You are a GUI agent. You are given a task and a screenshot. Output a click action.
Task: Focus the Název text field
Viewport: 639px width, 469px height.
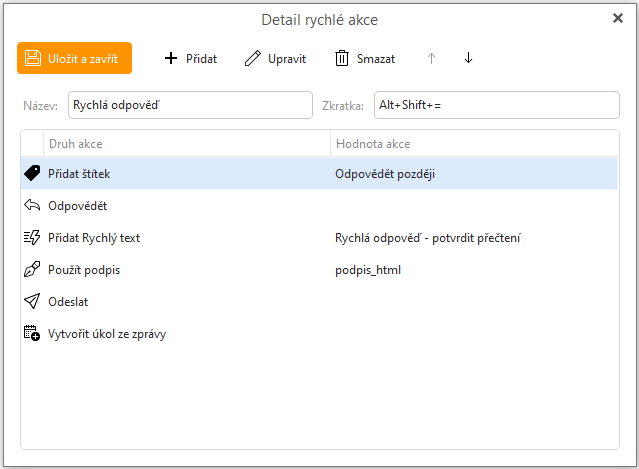click(x=190, y=105)
